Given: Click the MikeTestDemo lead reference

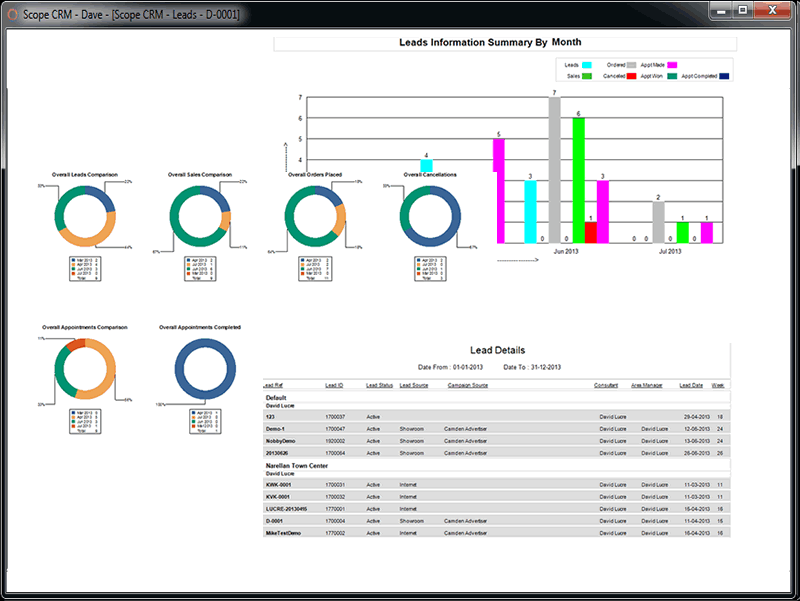Looking at the screenshot, I should pos(286,533).
